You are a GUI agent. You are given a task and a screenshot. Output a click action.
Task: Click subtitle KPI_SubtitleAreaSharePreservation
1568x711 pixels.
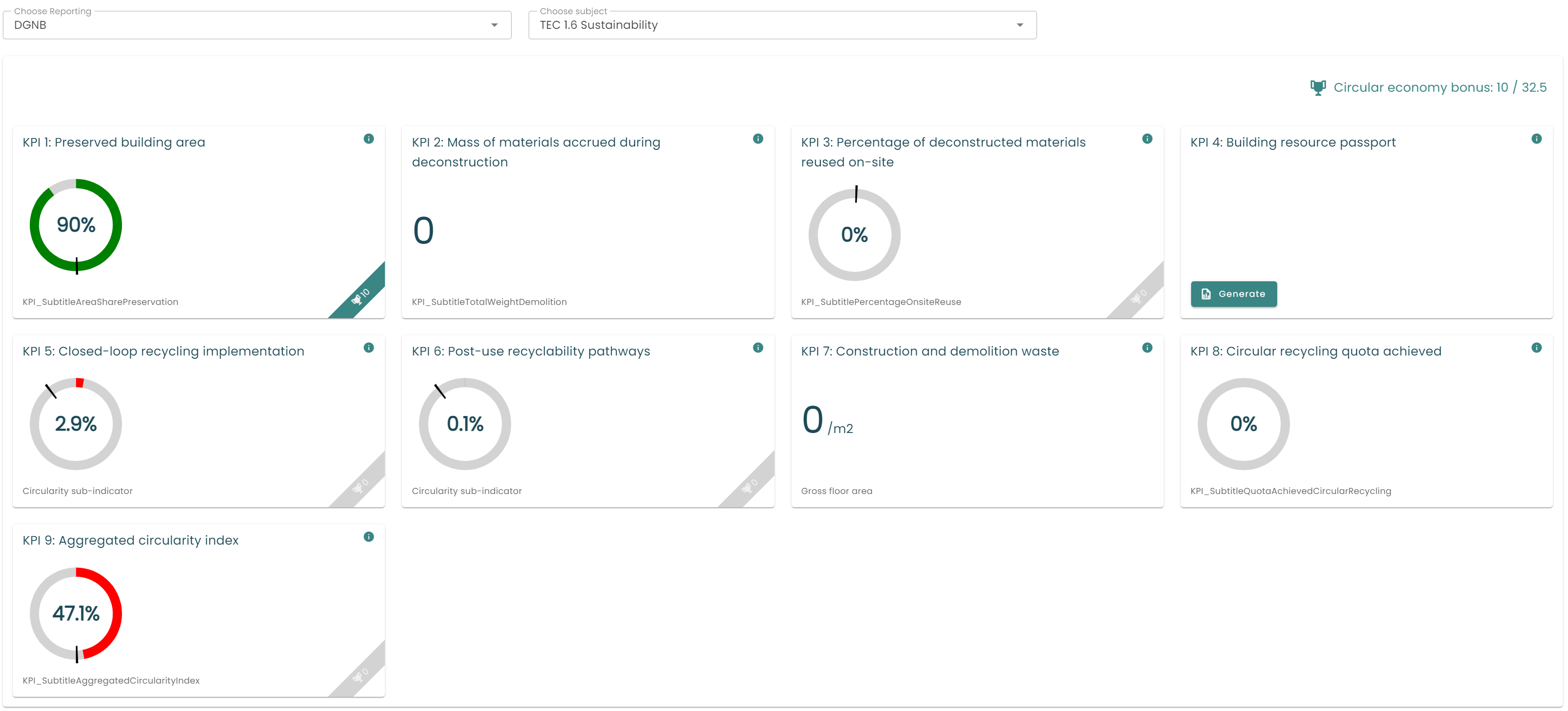(100, 302)
